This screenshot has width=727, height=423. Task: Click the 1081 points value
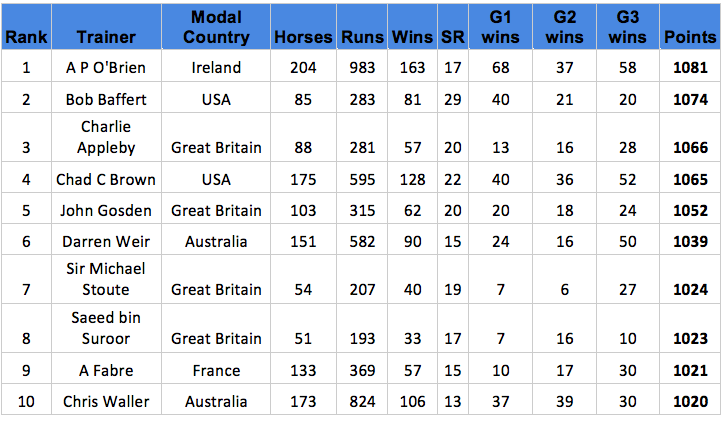[689, 68]
